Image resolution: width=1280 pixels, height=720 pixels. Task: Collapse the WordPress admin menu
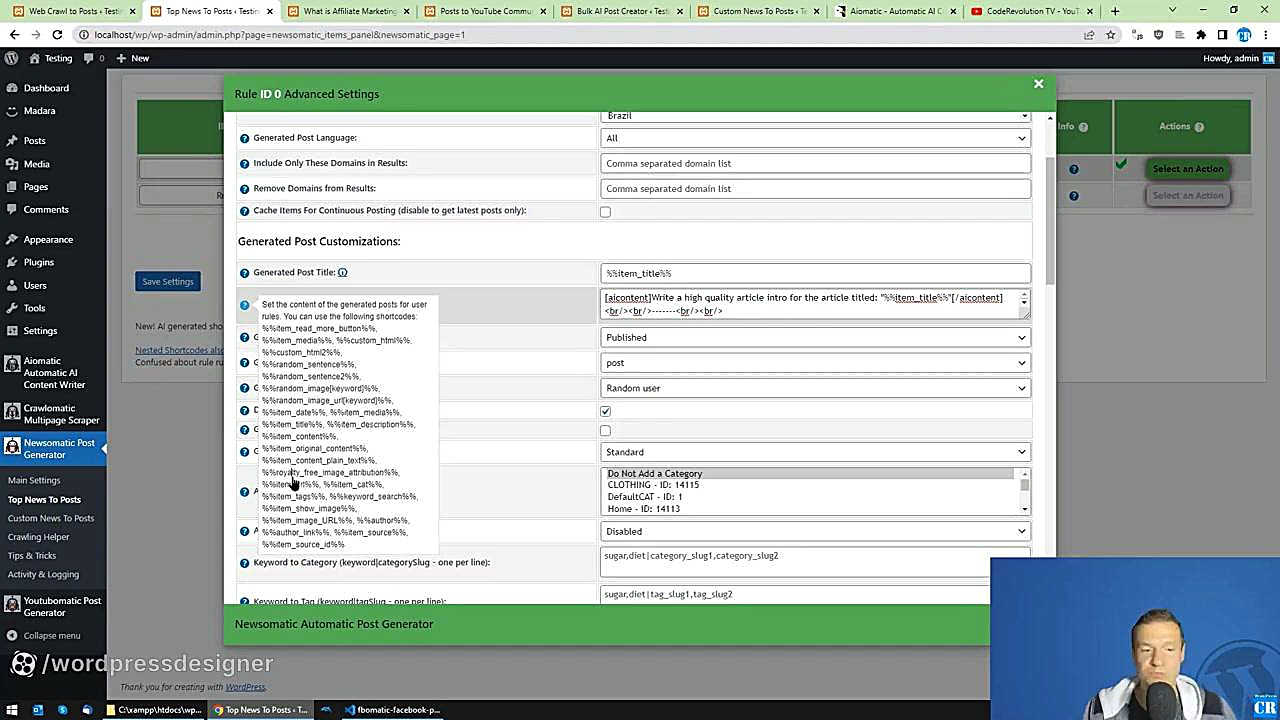click(x=44, y=635)
